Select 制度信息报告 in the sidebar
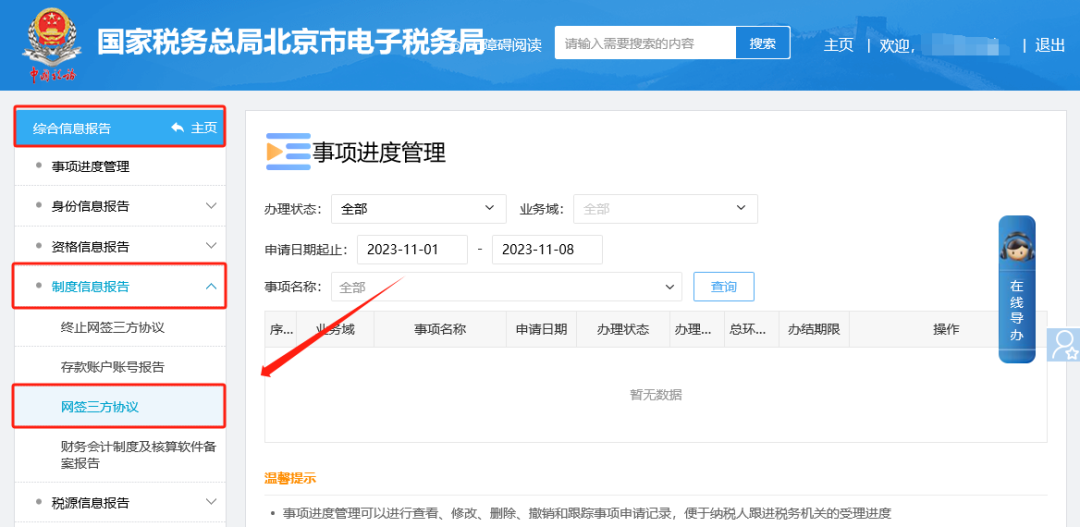The height and width of the screenshot is (527, 1080). pos(90,287)
